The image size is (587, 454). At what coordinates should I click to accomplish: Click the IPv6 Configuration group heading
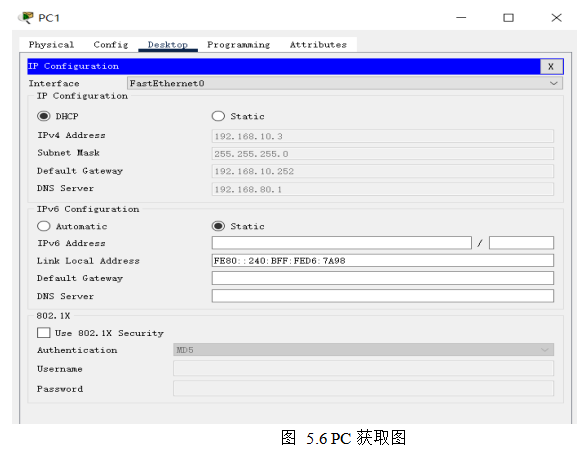[88, 209]
